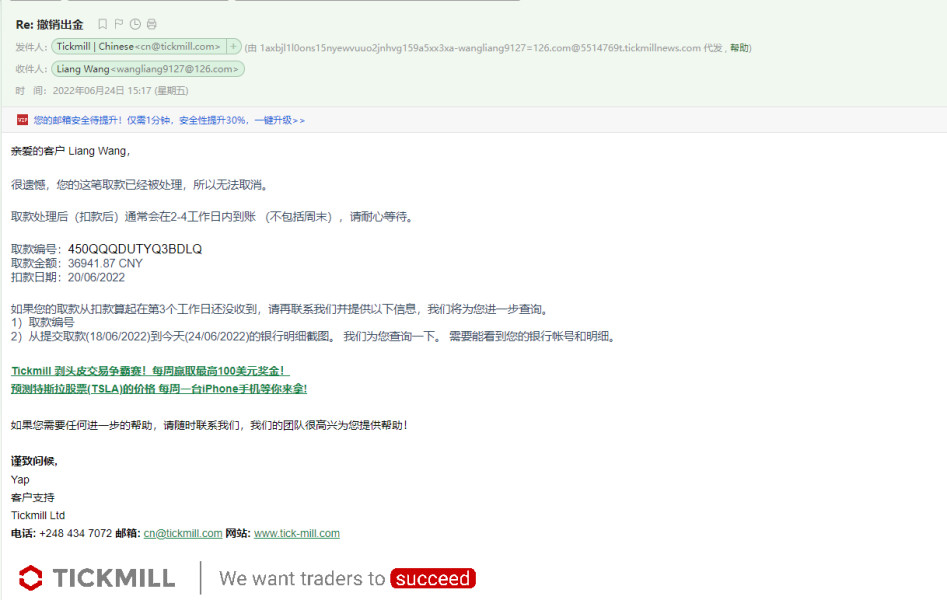Click the greeting line 亲爱的客户 Liang Wang
The height and width of the screenshot is (600, 947).
(x=70, y=151)
